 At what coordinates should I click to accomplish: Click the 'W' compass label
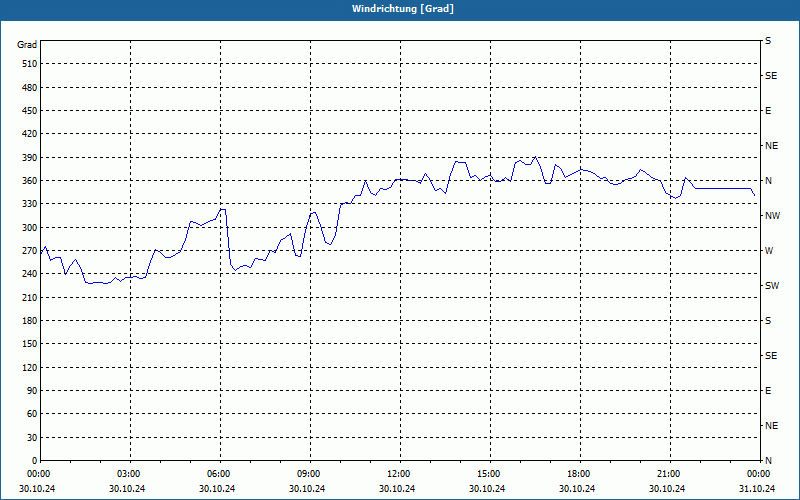pyautogui.click(x=769, y=251)
